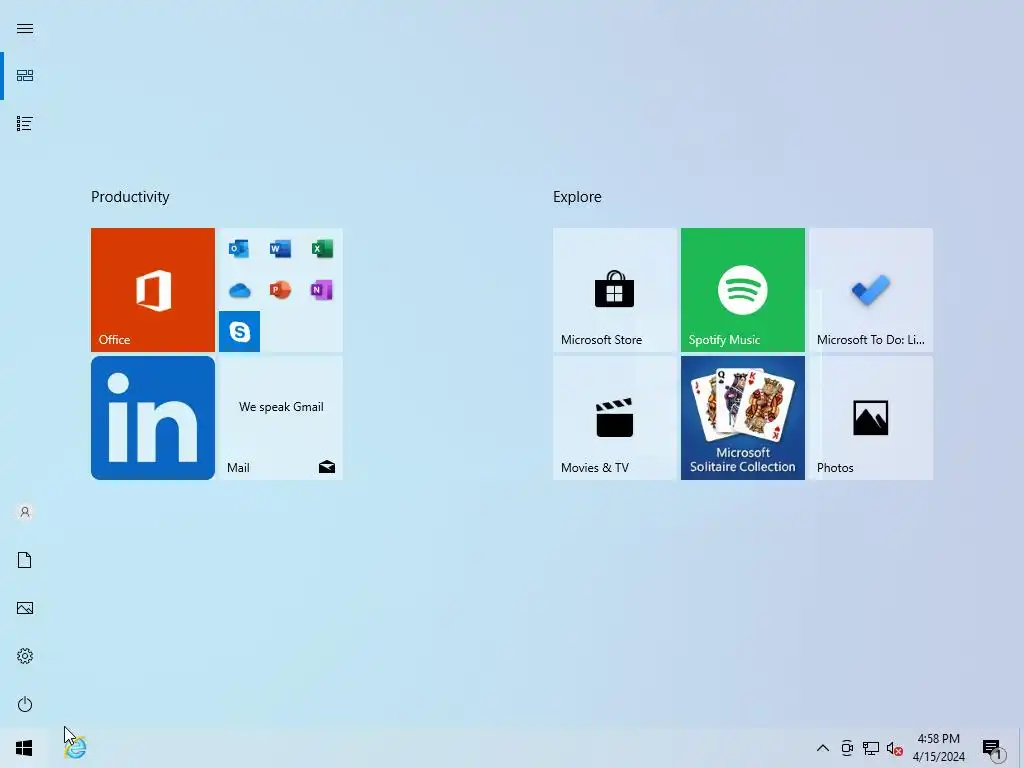The width and height of the screenshot is (1024, 768).
Task: Open the LinkedIn tile
Action: [153, 418]
